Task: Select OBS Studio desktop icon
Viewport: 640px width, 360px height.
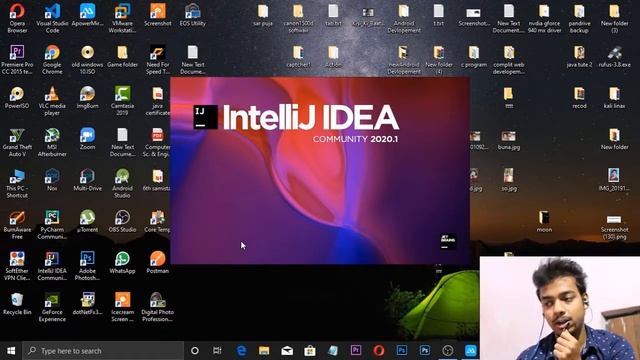Action: (x=122, y=221)
